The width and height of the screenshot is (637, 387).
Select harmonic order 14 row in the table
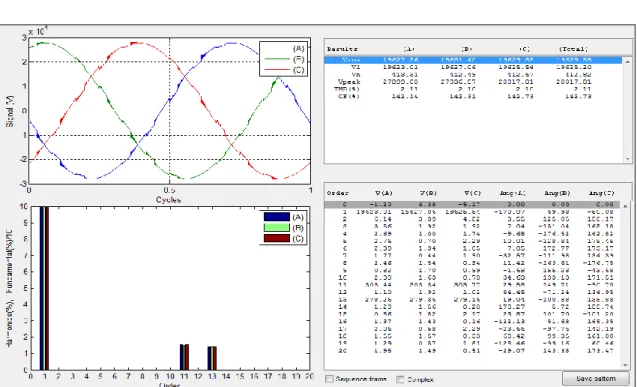(x=472, y=307)
